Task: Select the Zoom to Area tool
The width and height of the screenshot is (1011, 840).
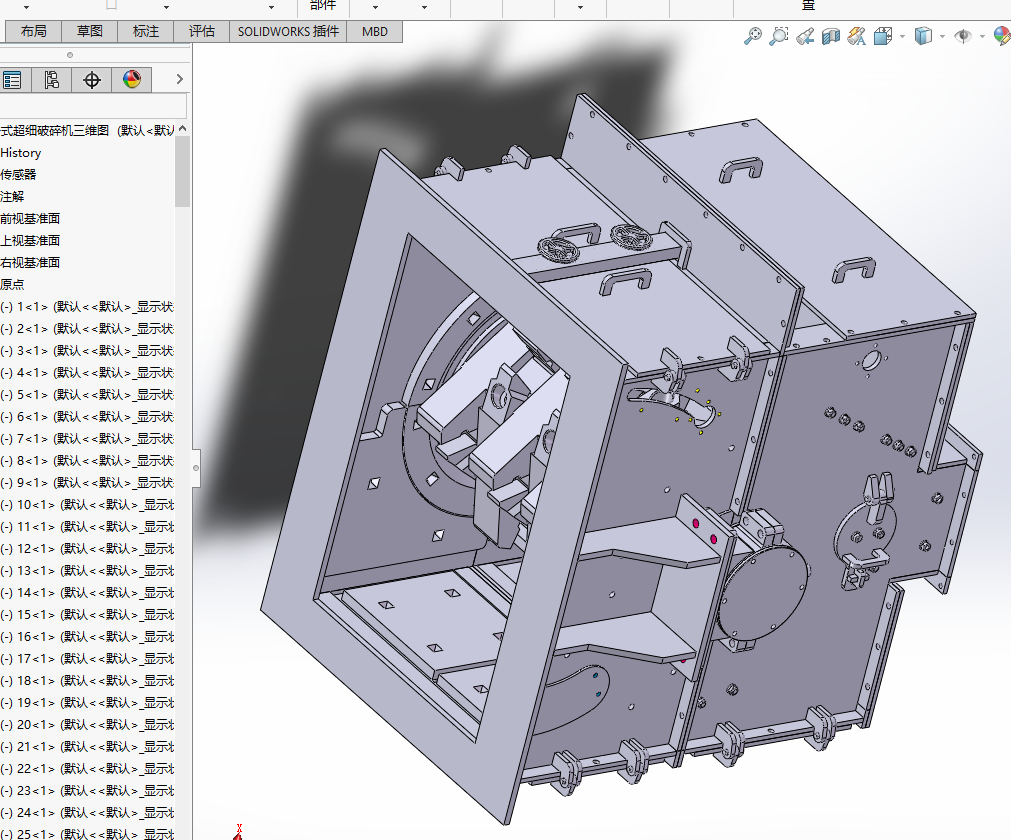Action: point(779,36)
